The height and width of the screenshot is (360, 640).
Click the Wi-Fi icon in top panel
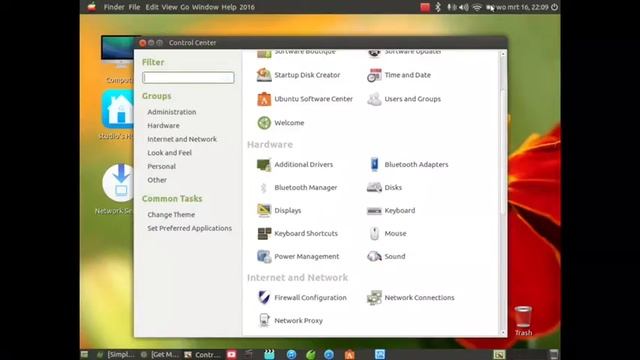tap(476, 7)
